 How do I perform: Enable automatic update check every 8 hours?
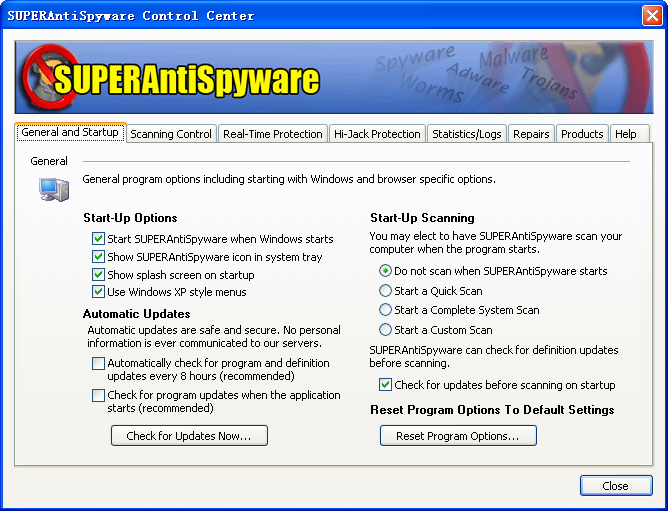[98, 364]
